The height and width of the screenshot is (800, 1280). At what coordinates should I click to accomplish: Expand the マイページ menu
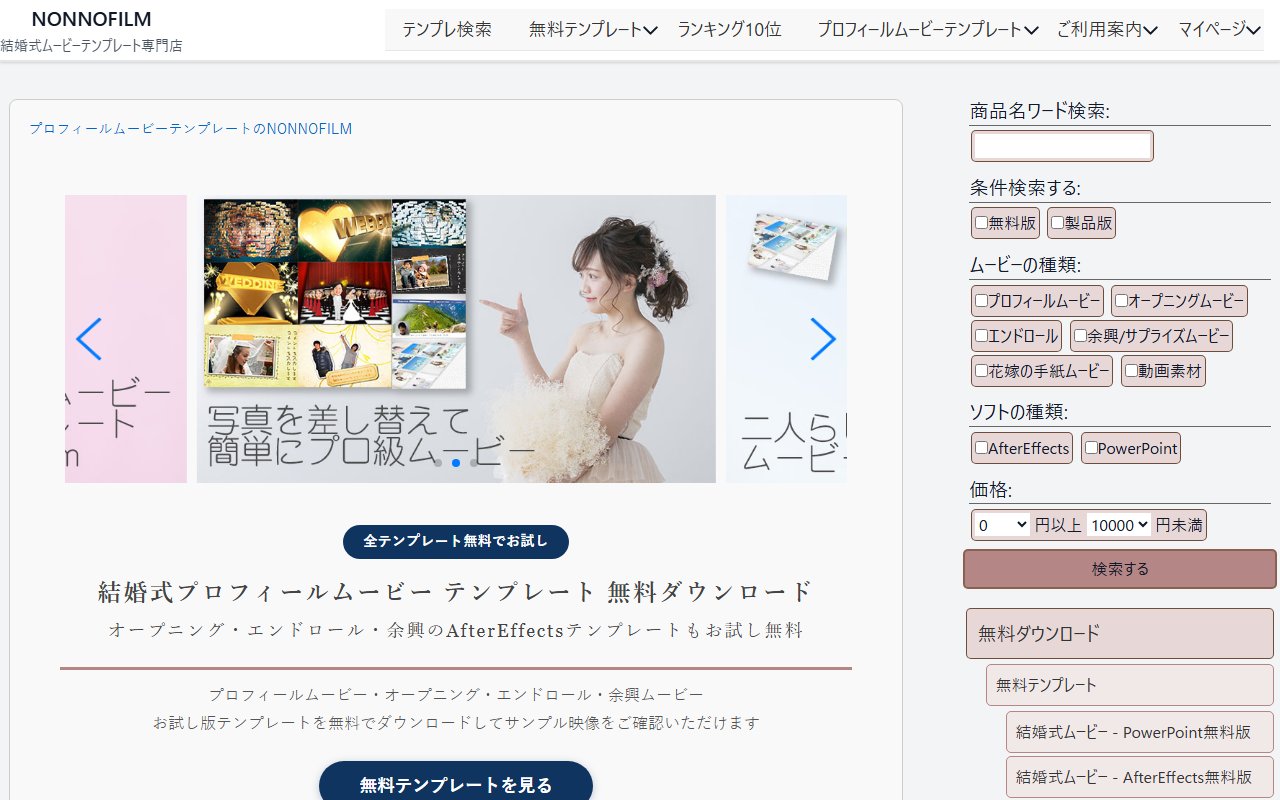pyautogui.click(x=1219, y=30)
